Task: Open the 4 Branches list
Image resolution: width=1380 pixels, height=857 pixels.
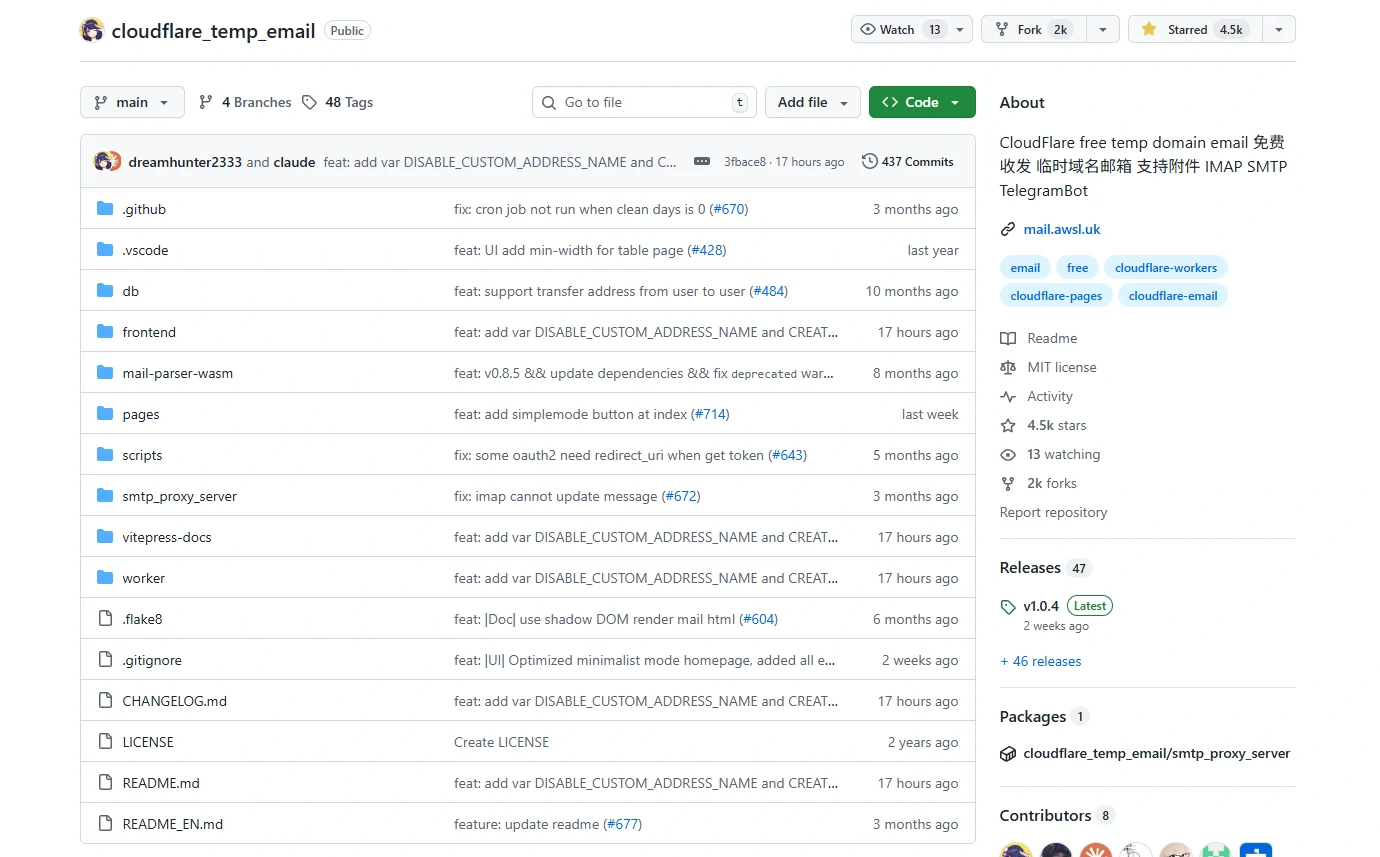Action: [x=245, y=102]
